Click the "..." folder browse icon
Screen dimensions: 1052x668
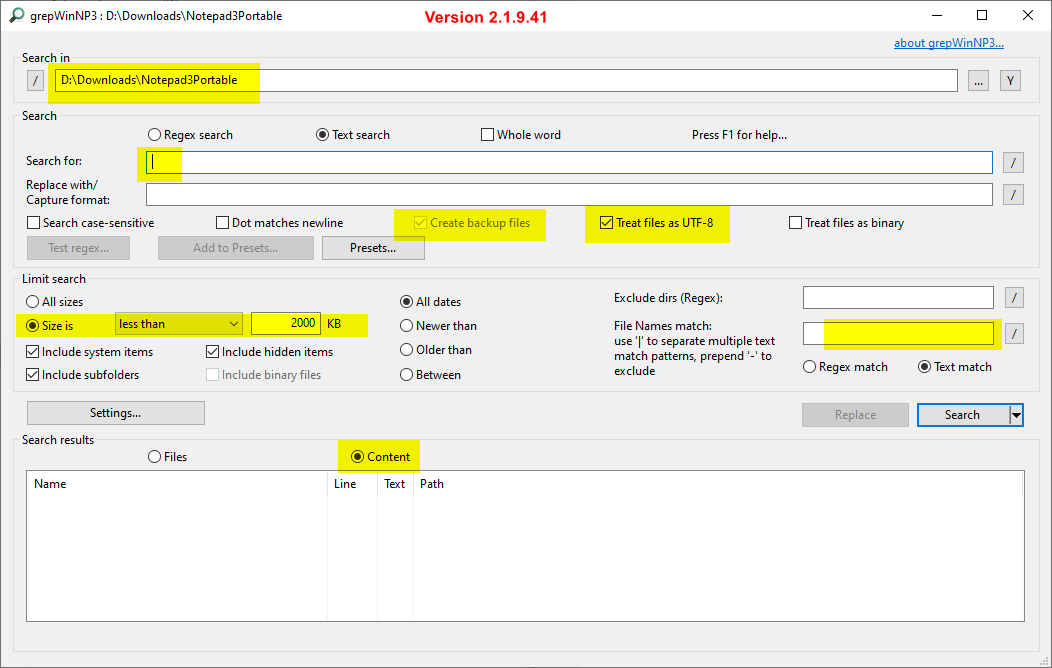click(978, 80)
